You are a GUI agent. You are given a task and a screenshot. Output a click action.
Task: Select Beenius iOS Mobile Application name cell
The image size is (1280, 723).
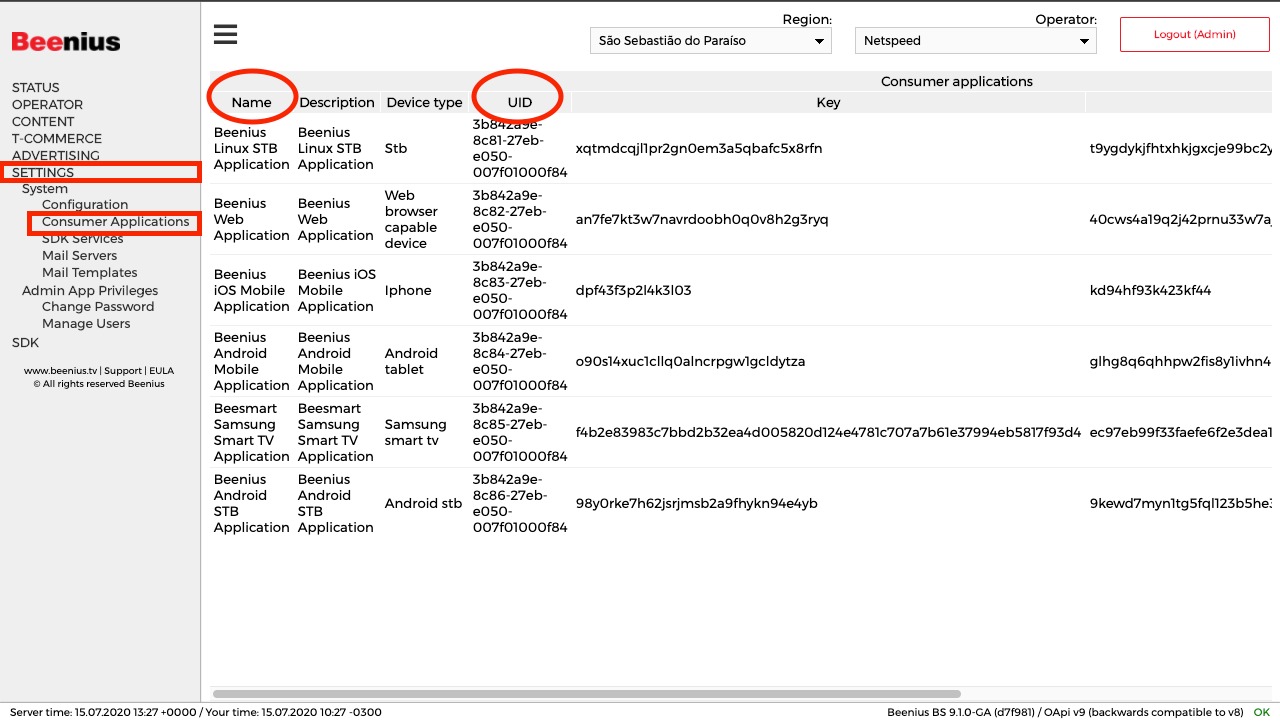click(252, 291)
